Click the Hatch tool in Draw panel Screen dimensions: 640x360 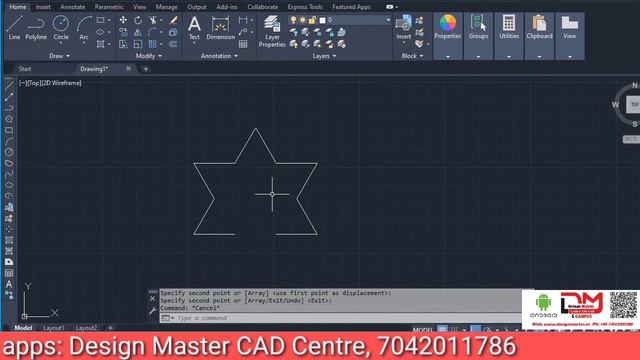pyautogui.click(x=100, y=44)
